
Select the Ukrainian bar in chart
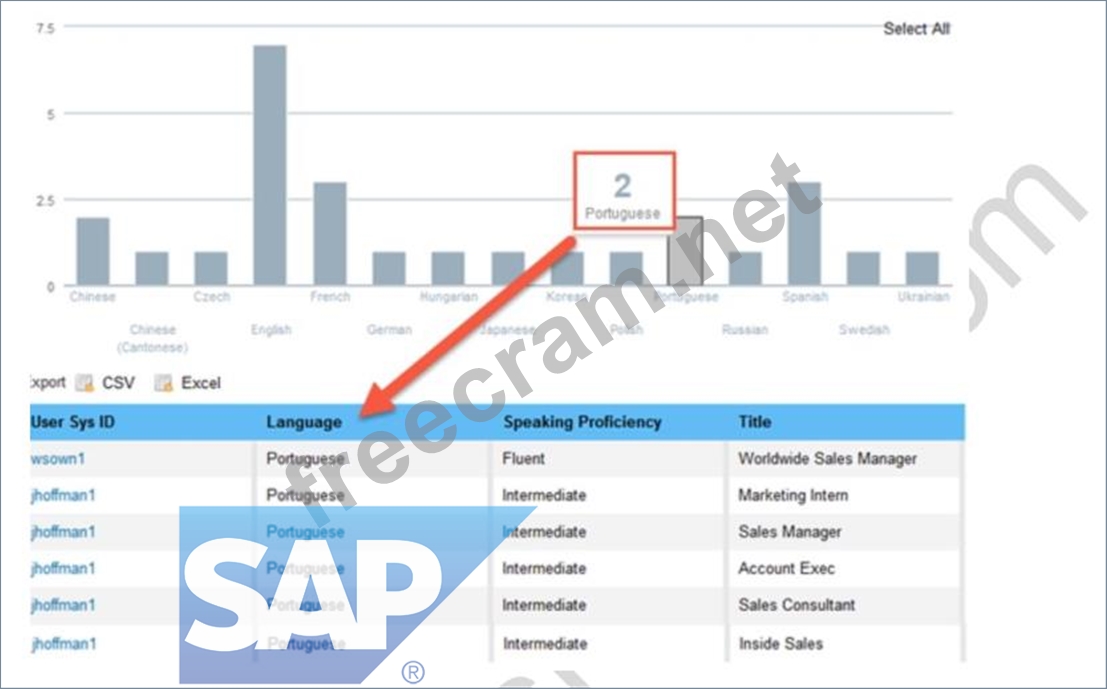922,269
